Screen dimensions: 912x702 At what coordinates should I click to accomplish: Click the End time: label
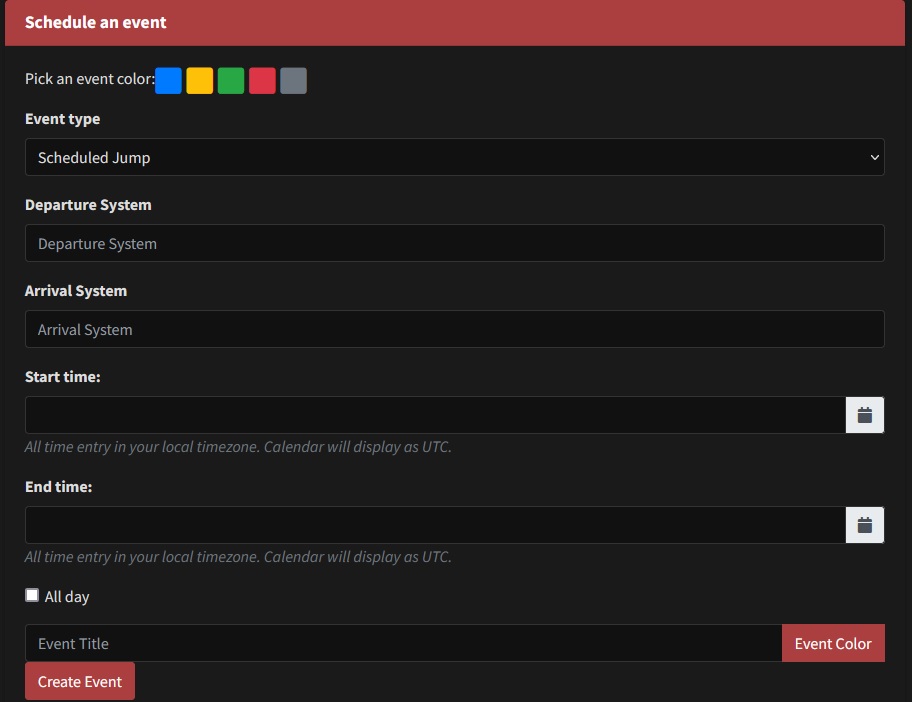click(58, 487)
